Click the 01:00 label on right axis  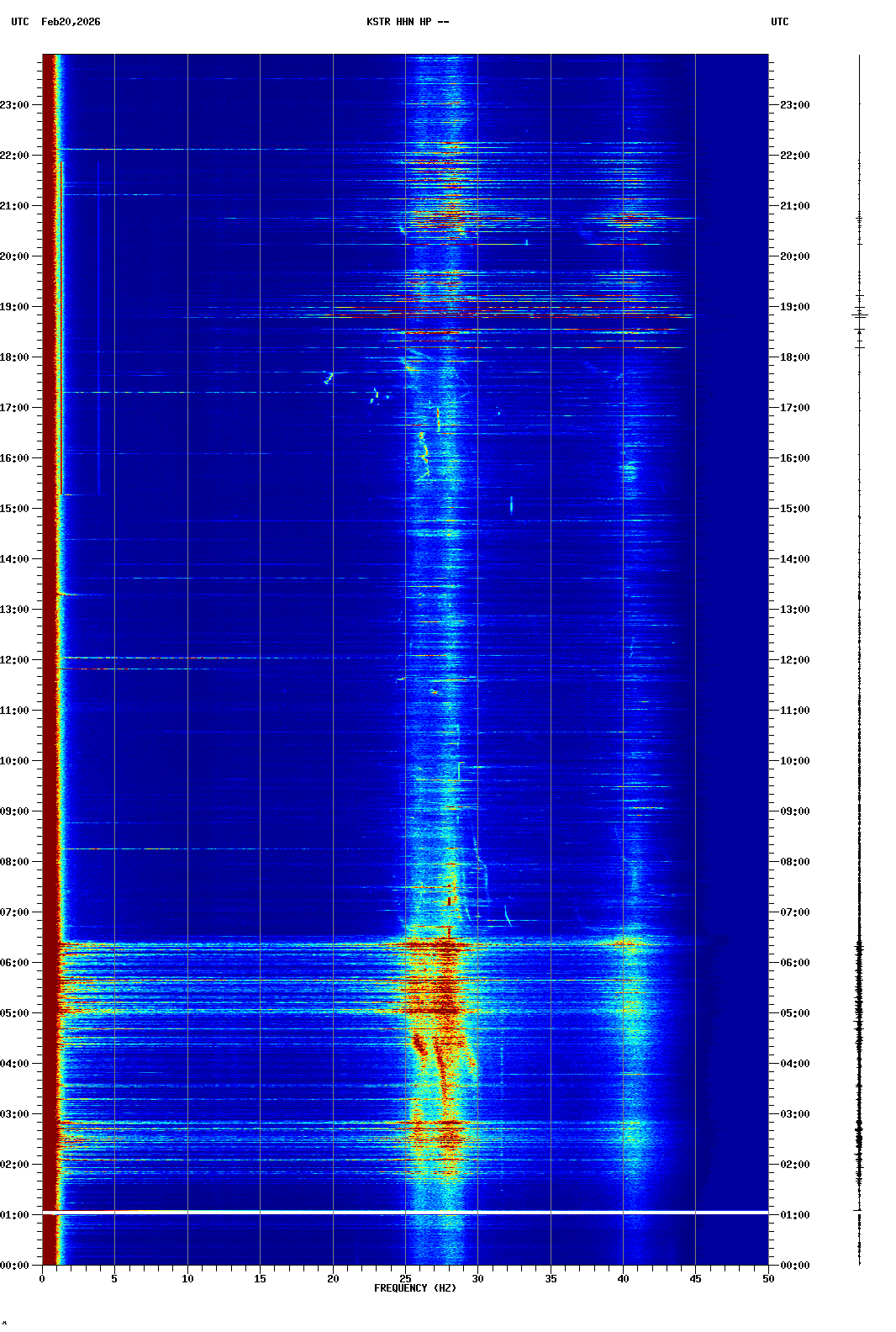(794, 1215)
